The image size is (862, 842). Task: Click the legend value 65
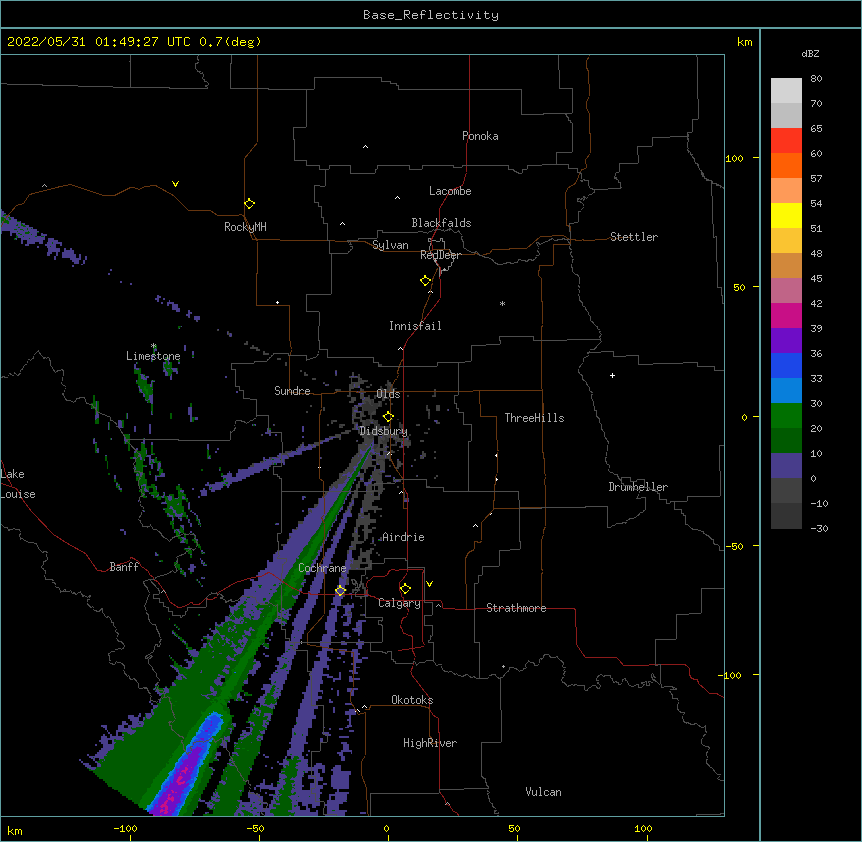point(816,129)
